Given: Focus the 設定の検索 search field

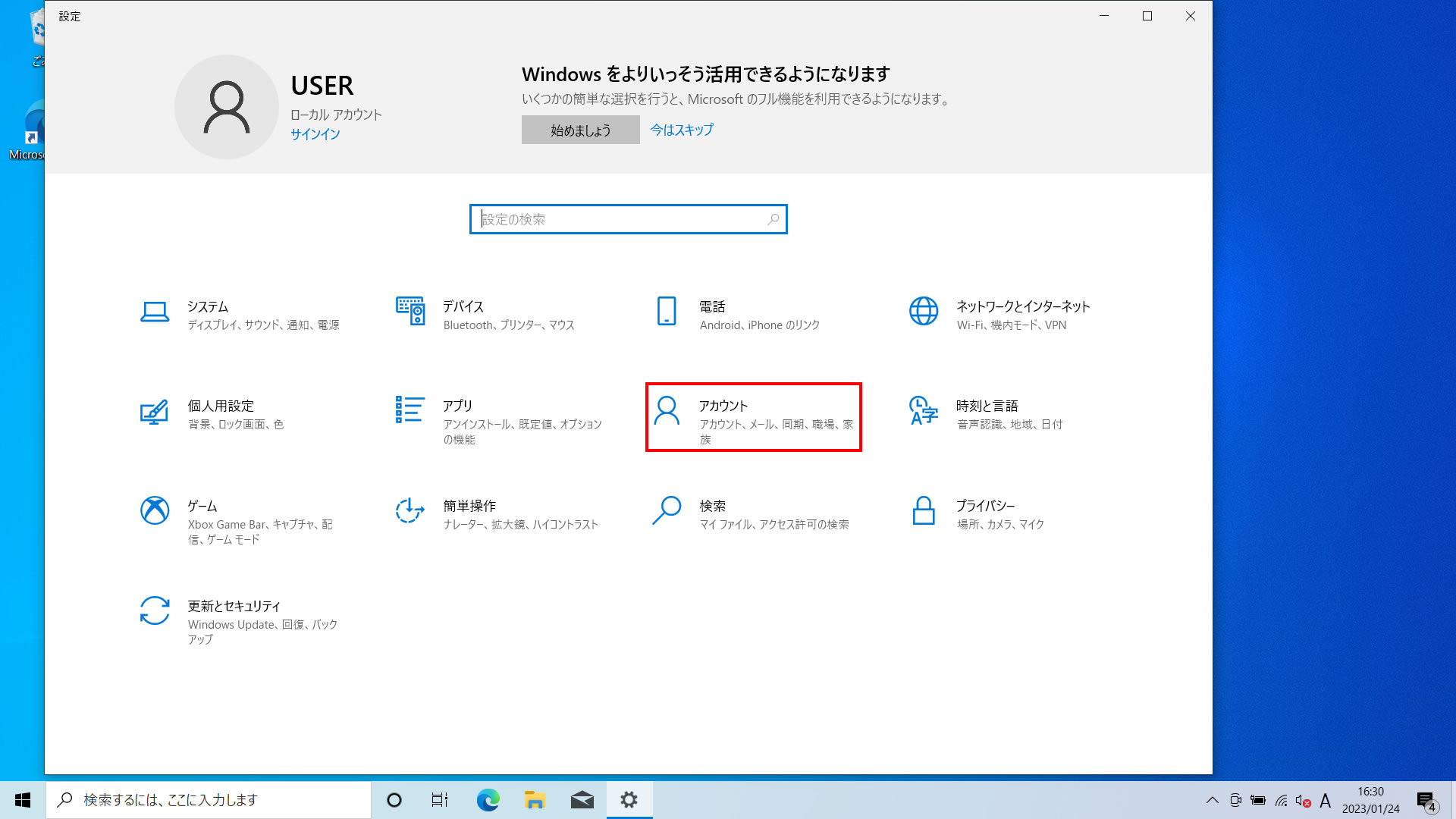Looking at the screenshot, I should point(629,219).
